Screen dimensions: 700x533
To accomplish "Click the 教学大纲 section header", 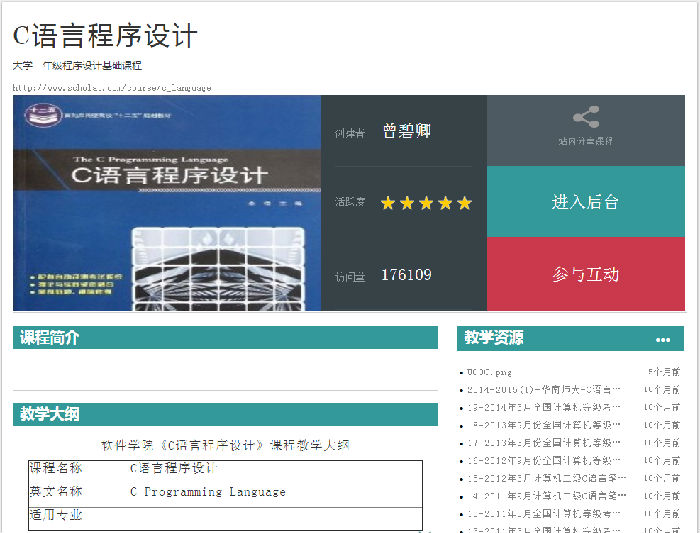I will point(50,414).
